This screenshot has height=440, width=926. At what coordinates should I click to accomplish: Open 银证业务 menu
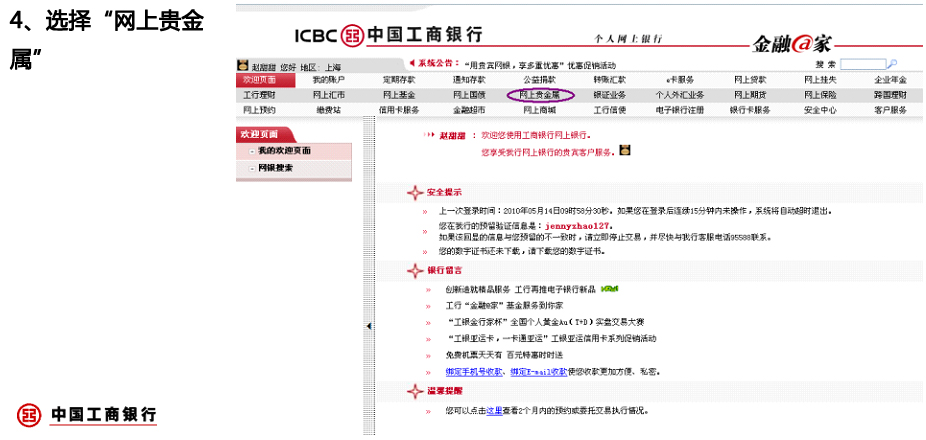click(609, 94)
